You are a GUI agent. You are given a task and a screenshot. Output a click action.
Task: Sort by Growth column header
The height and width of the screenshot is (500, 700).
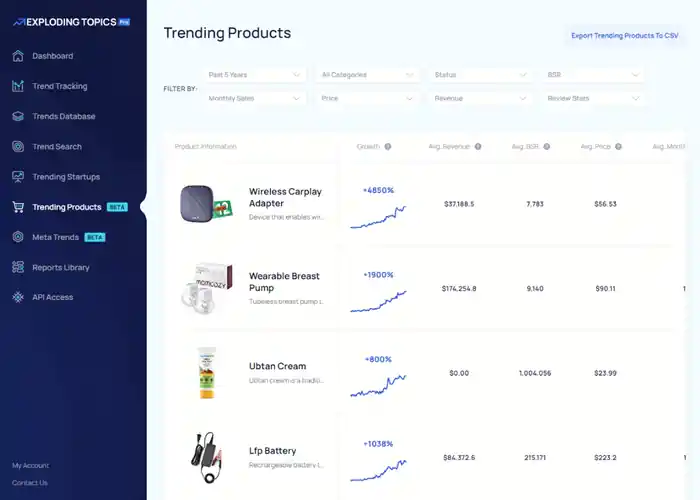(x=368, y=146)
